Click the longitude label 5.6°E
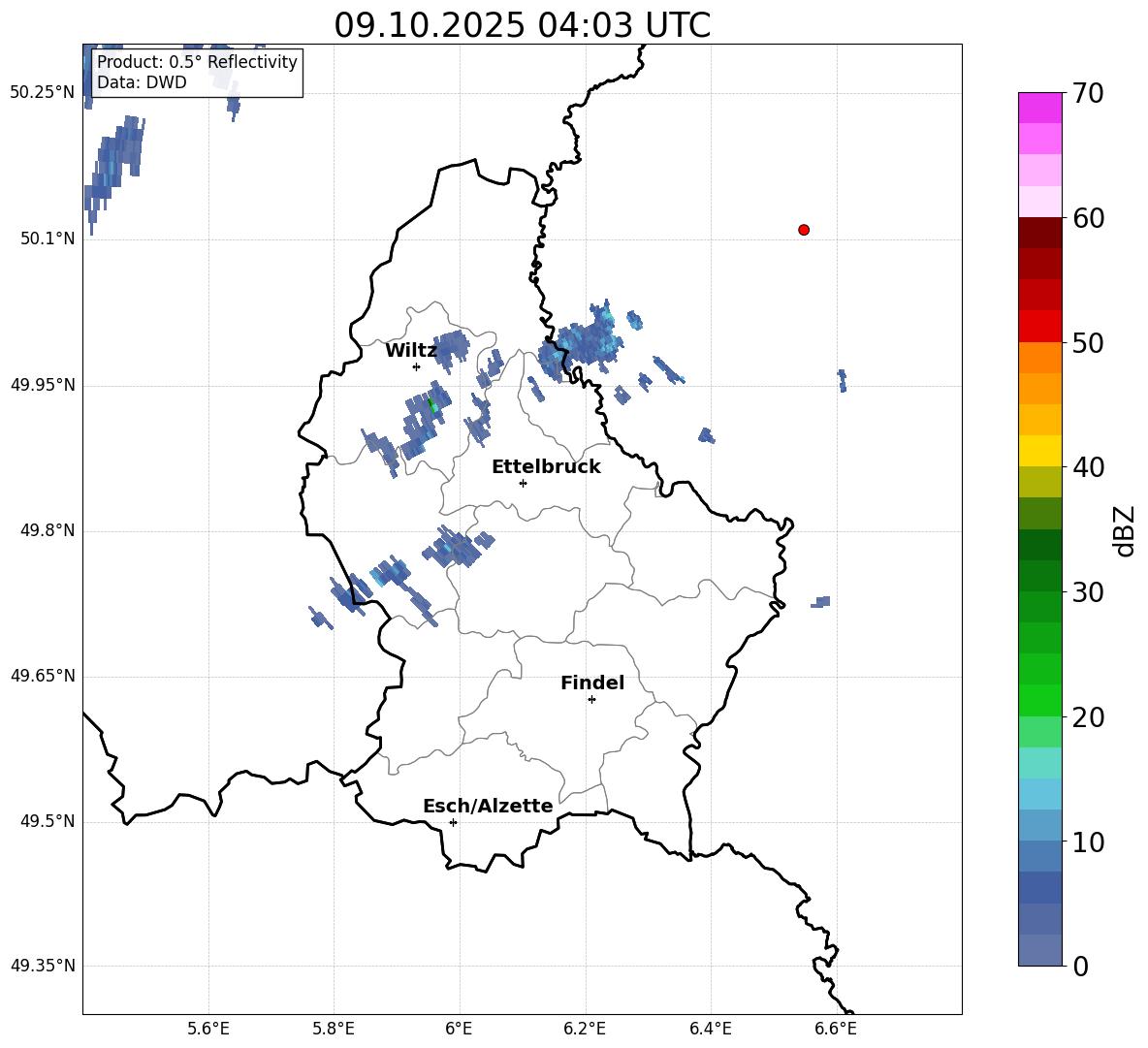 [x=208, y=1029]
